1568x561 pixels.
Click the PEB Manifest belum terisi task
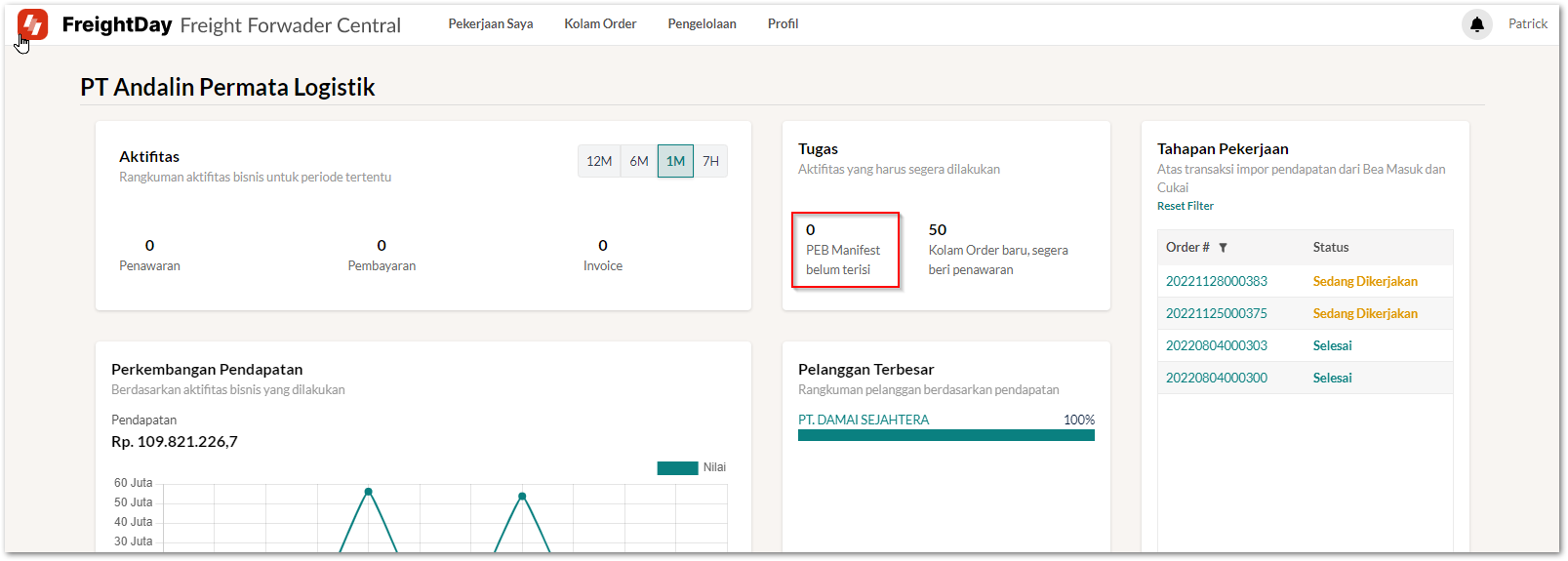(x=844, y=251)
